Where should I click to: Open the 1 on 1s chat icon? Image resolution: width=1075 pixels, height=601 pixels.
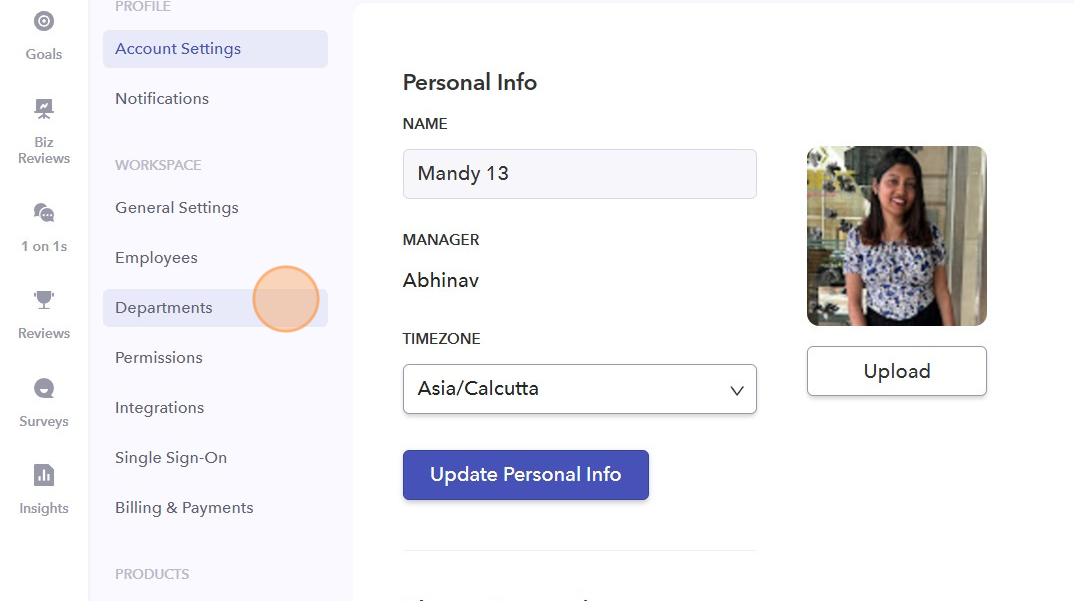[44, 212]
